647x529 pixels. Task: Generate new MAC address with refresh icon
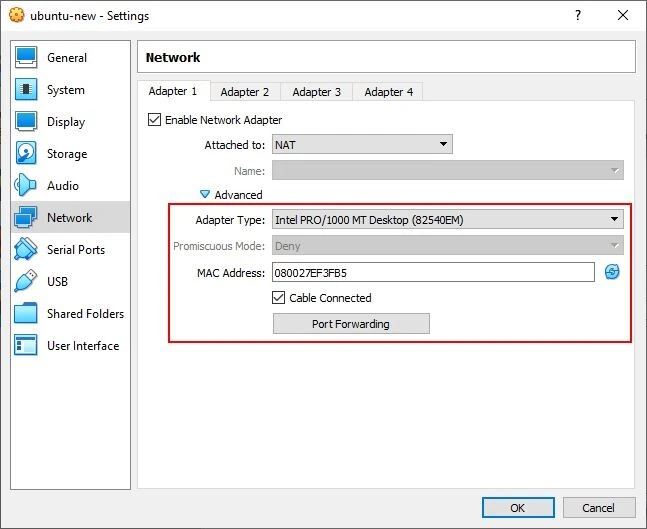[612, 272]
